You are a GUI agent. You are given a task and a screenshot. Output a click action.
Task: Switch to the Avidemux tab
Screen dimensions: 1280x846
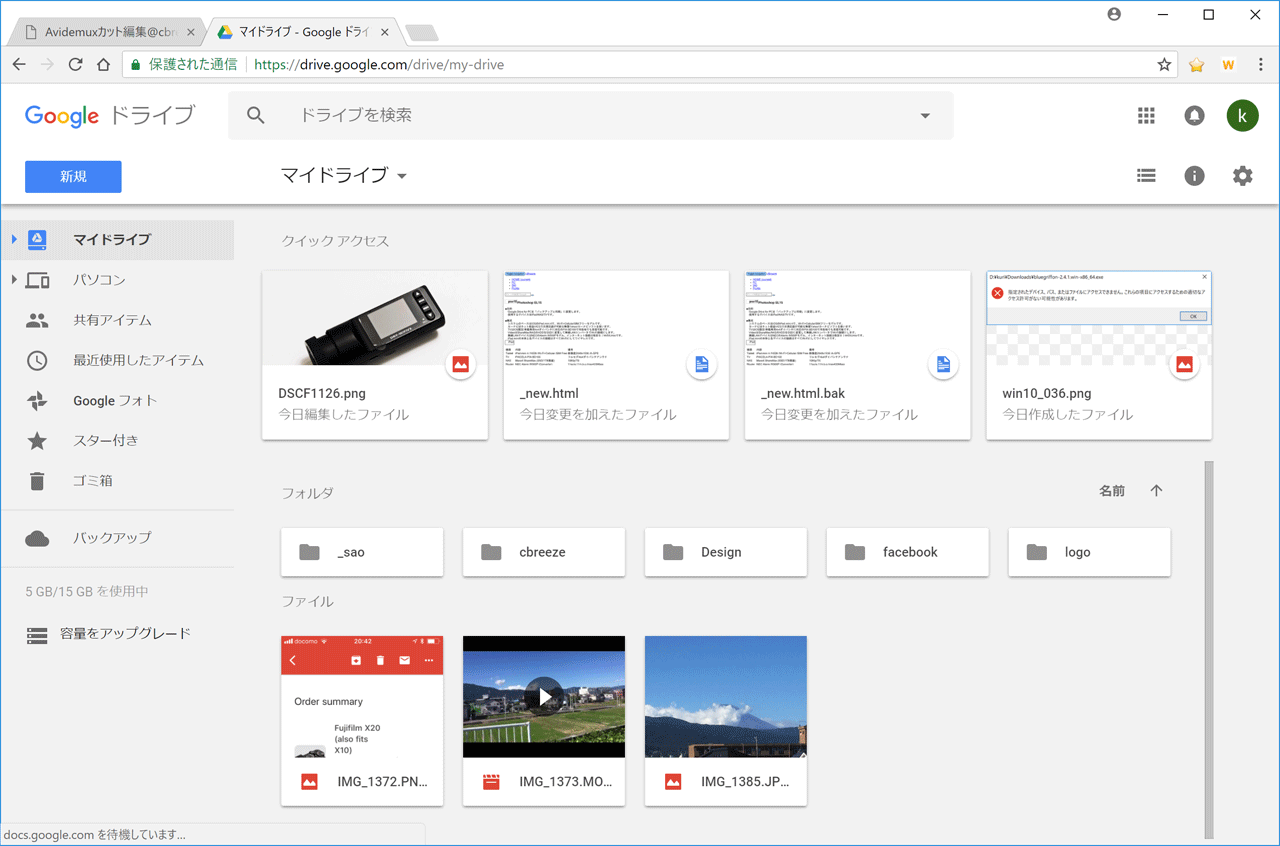tap(106, 32)
